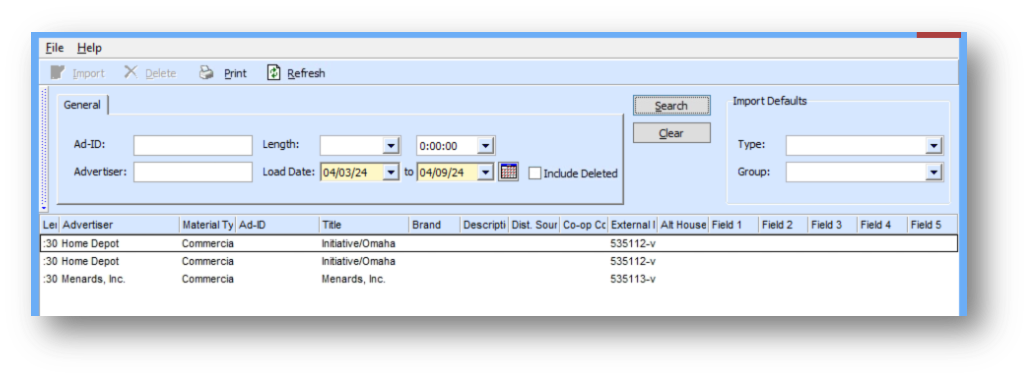Open the 04/03/24 start date dropdown
Screen dimensions: 1030x378
click(391, 172)
